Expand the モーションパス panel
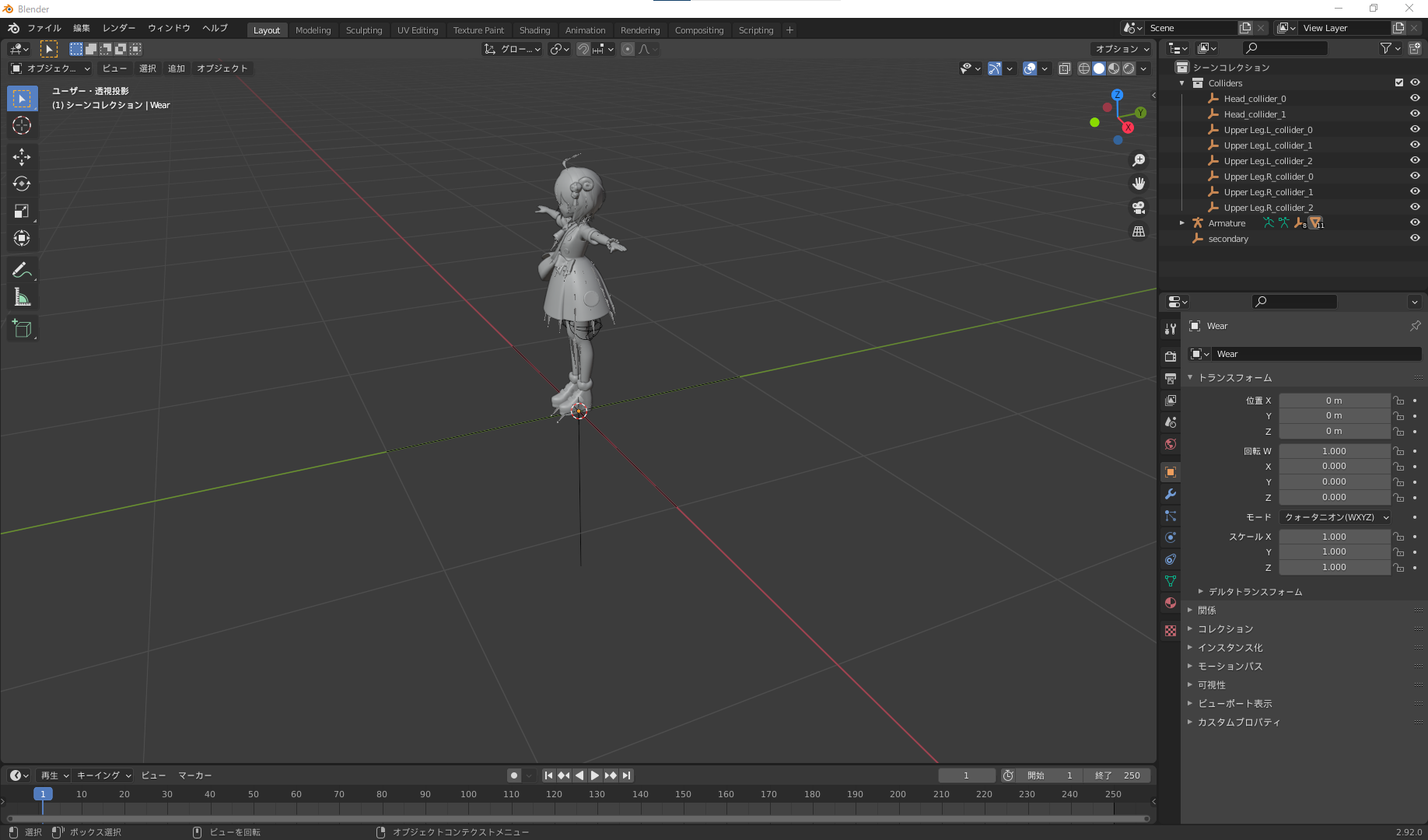 [x=1230, y=667]
